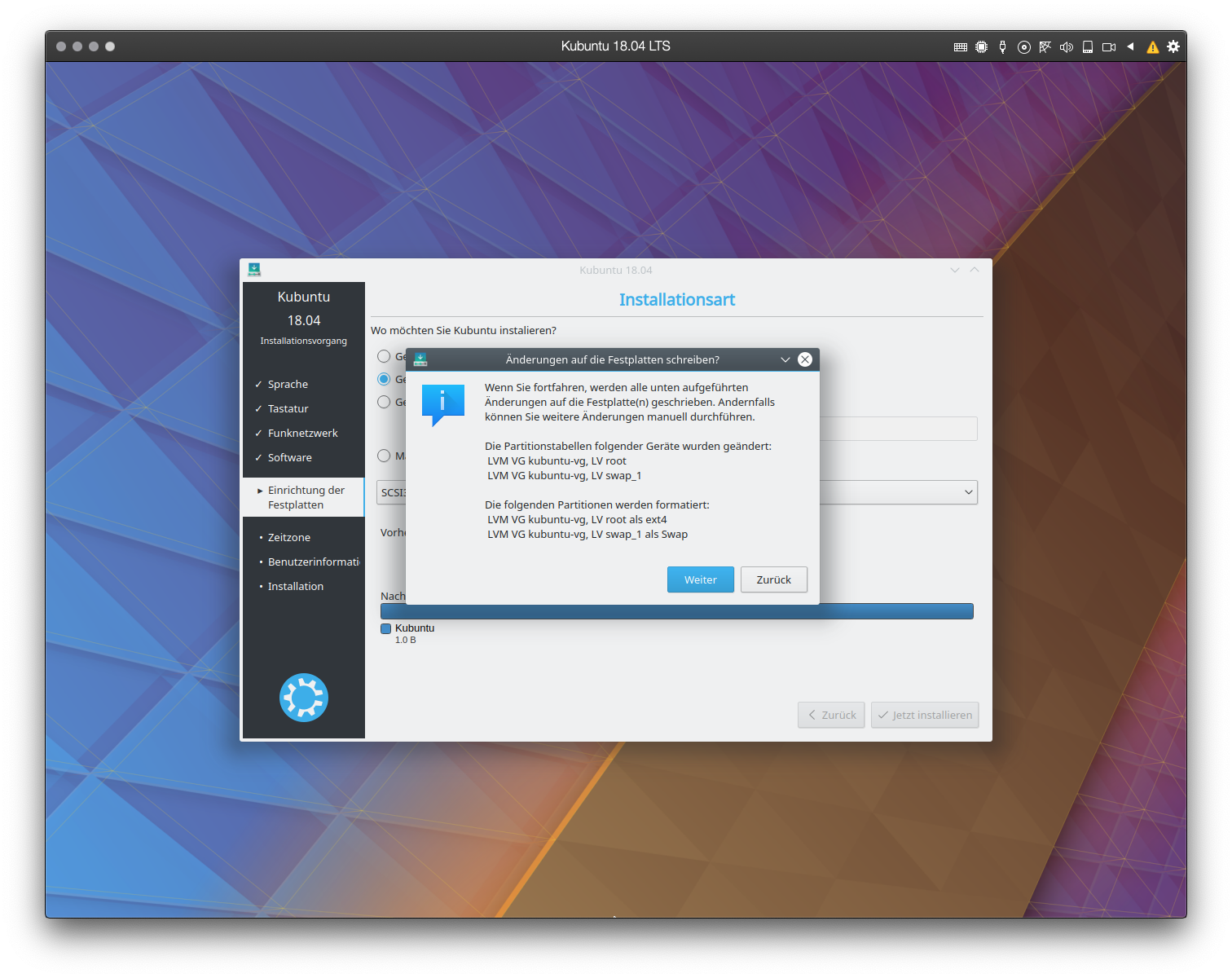Open the USB devices icon in VM toolbar
The height and width of the screenshot is (978, 1232).
tap(1003, 47)
